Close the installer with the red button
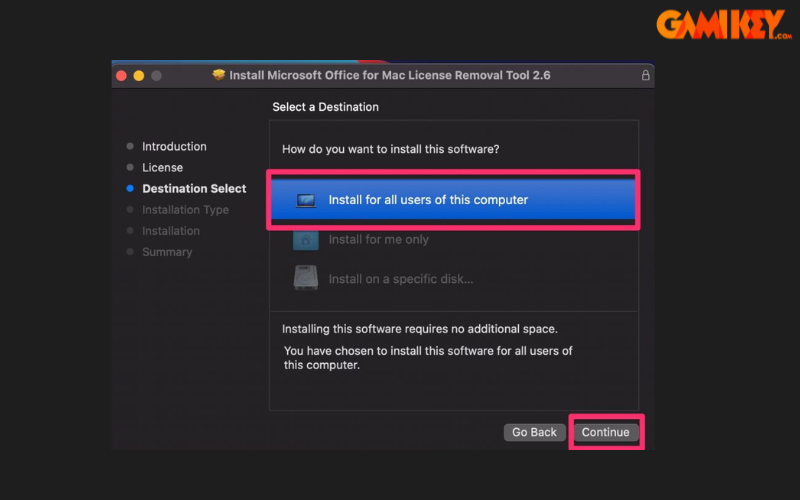The width and height of the screenshot is (800, 500). pos(121,76)
